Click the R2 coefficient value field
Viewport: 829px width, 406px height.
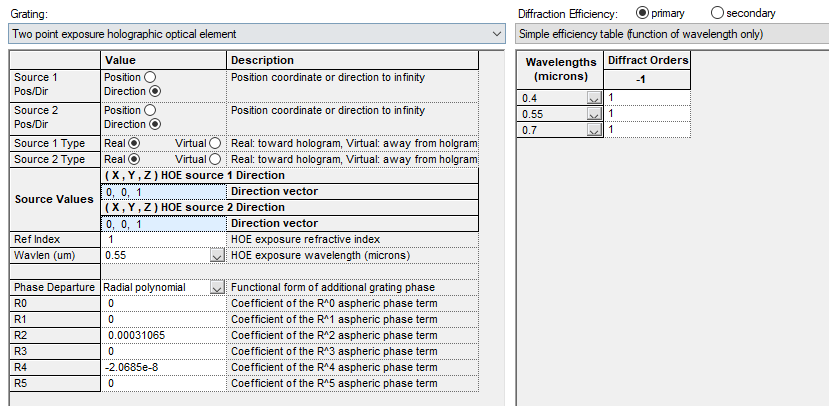(x=163, y=335)
